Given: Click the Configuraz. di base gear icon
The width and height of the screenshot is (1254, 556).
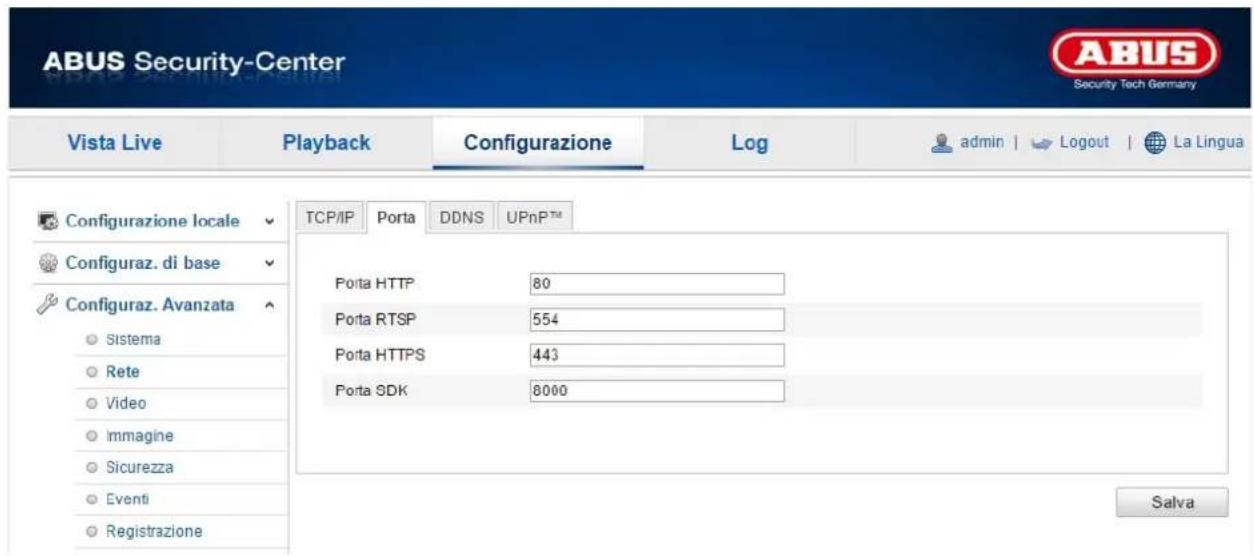Looking at the screenshot, I should point(50,265).
